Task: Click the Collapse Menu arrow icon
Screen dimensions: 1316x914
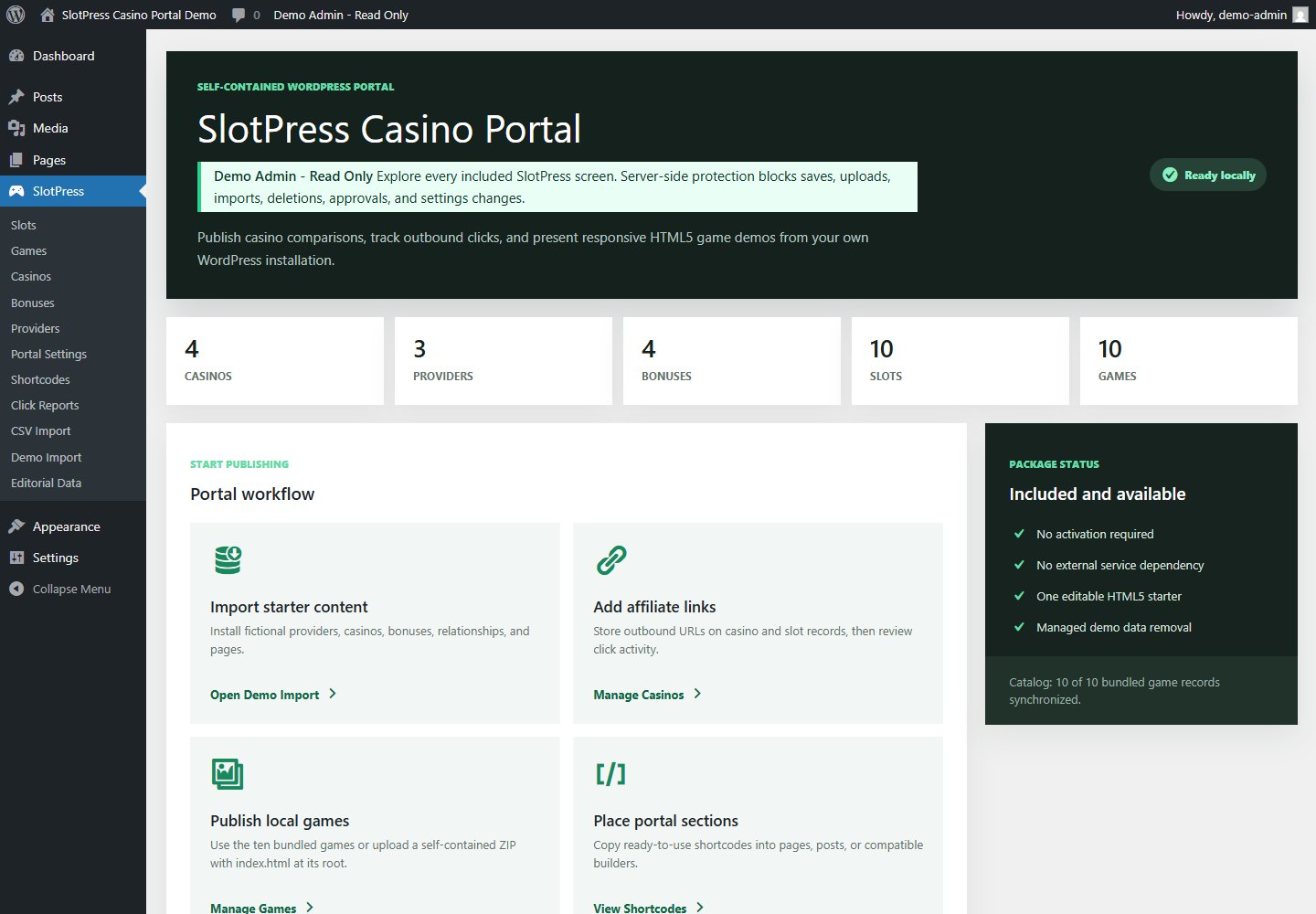Action: [16, 589]
